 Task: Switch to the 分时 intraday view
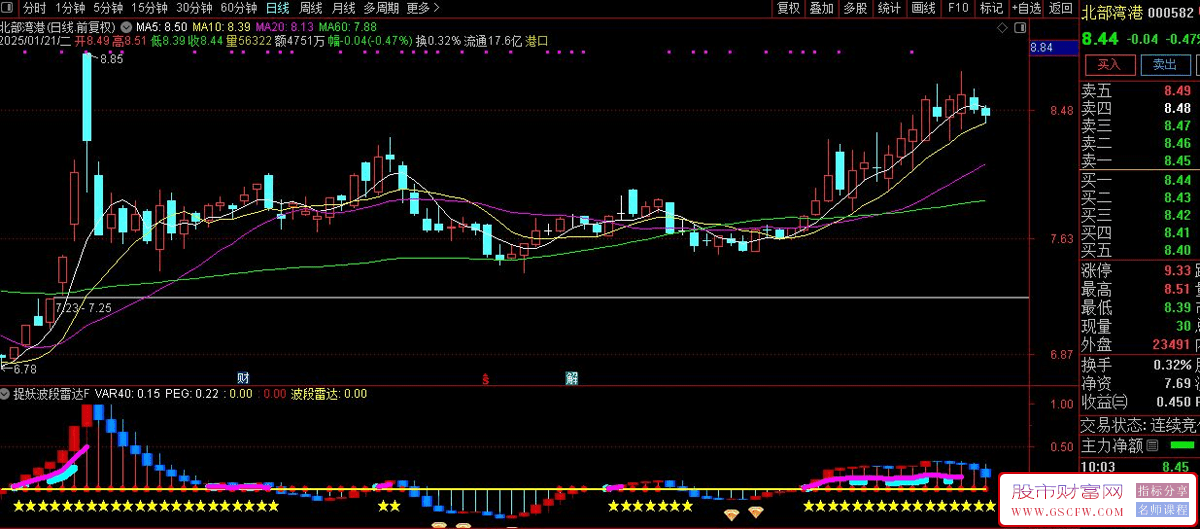tap(35, 8)
